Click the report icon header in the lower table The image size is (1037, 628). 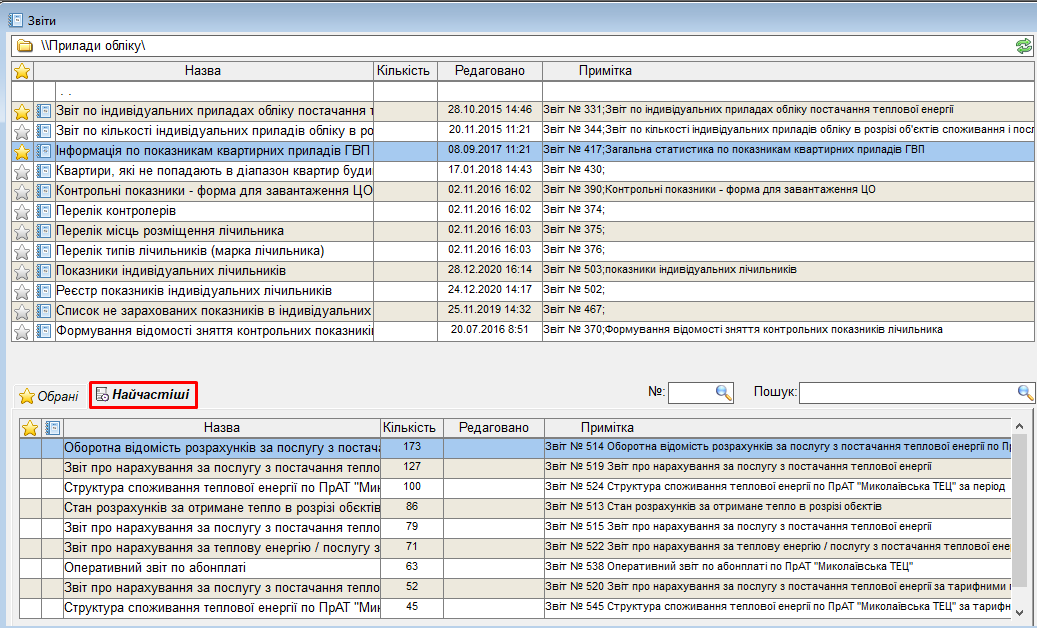(53, 428)
